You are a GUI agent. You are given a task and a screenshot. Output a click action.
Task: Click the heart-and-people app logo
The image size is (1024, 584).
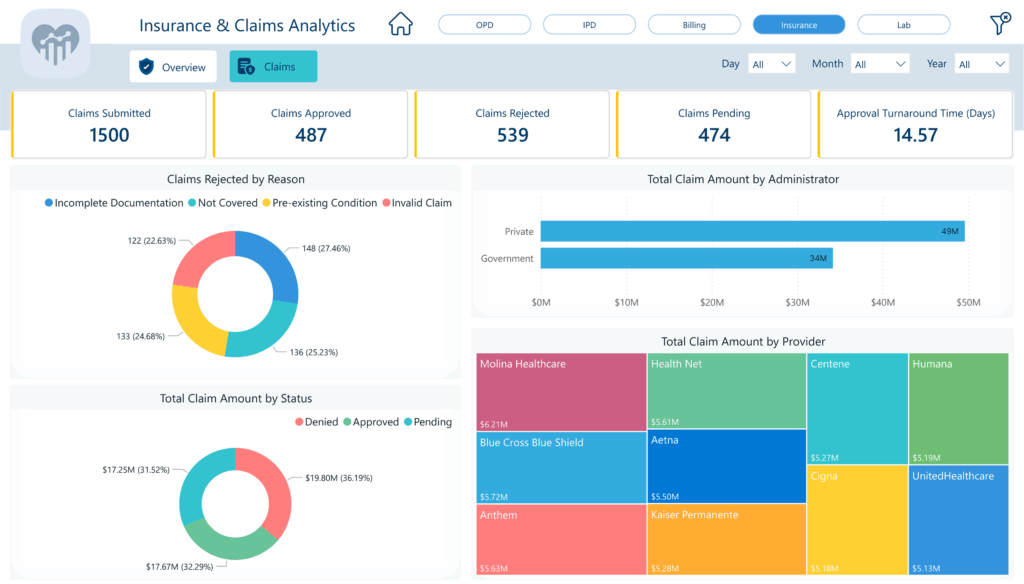(x=55, y=42)
